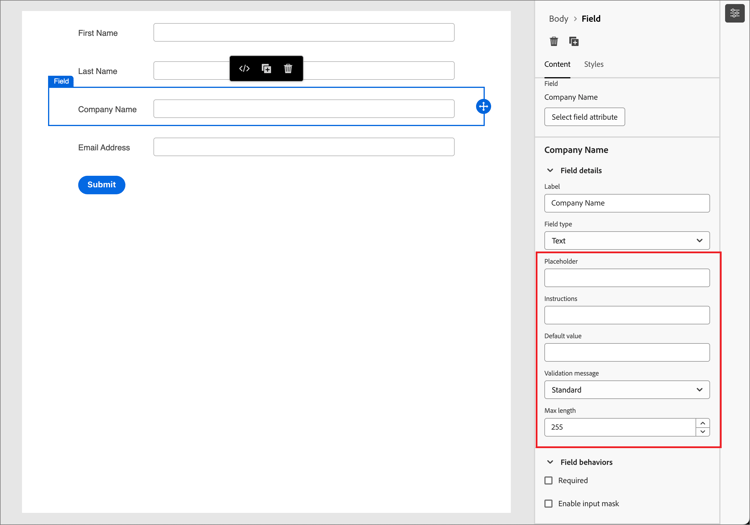Click the Placeholder input field

pyautogui.click(x=627, y=278)
